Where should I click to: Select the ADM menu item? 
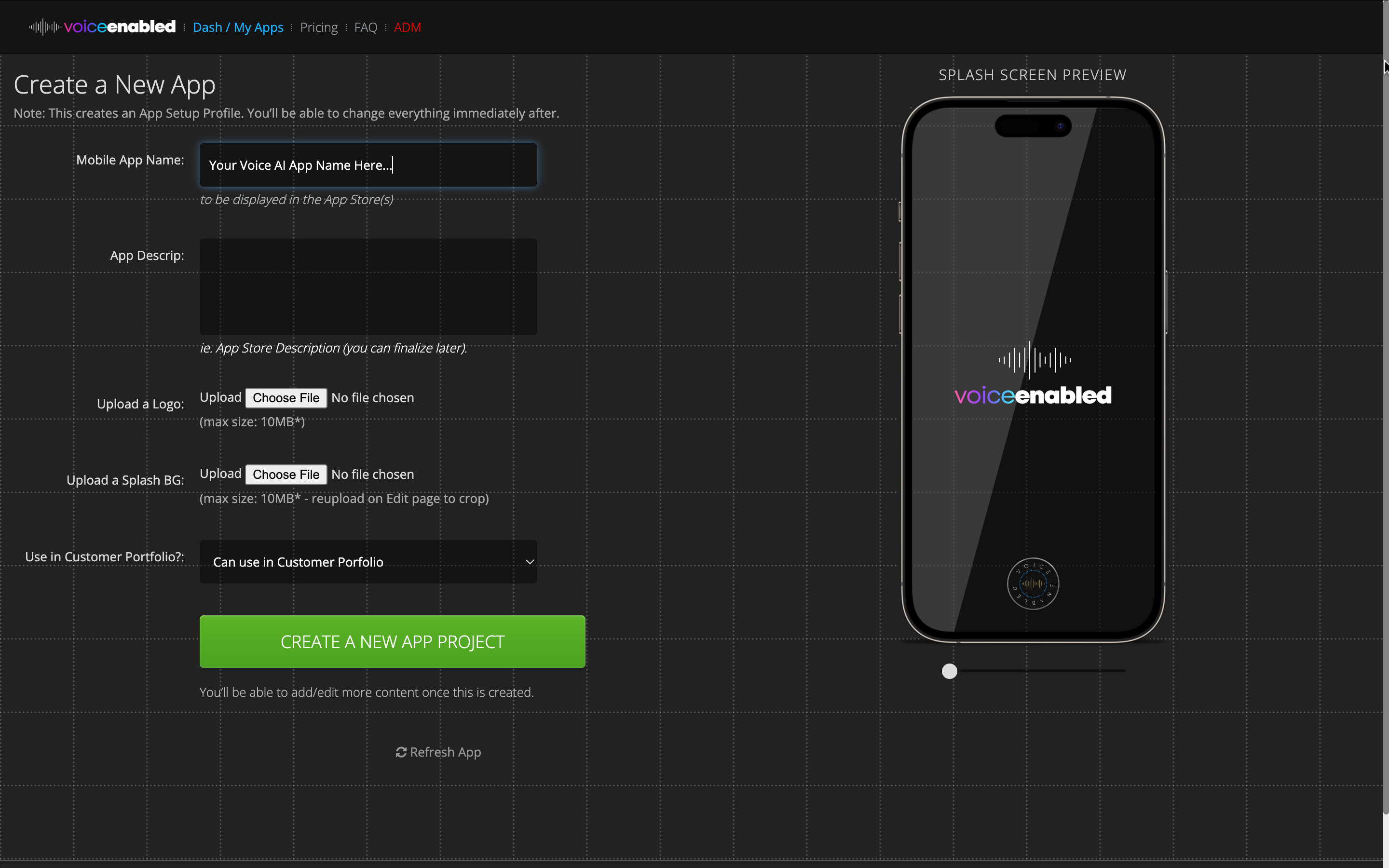[x=407, y=27]
